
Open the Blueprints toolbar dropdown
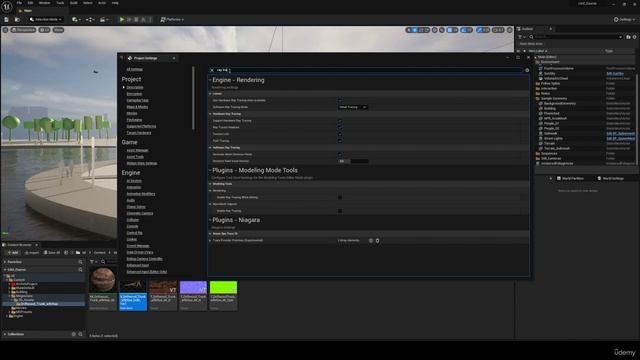89,20
